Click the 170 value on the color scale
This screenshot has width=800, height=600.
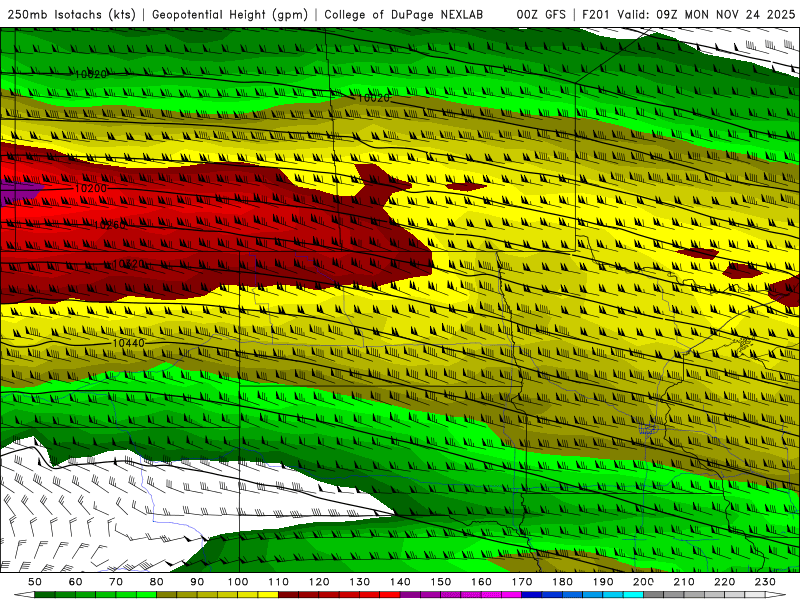point(522,582)
